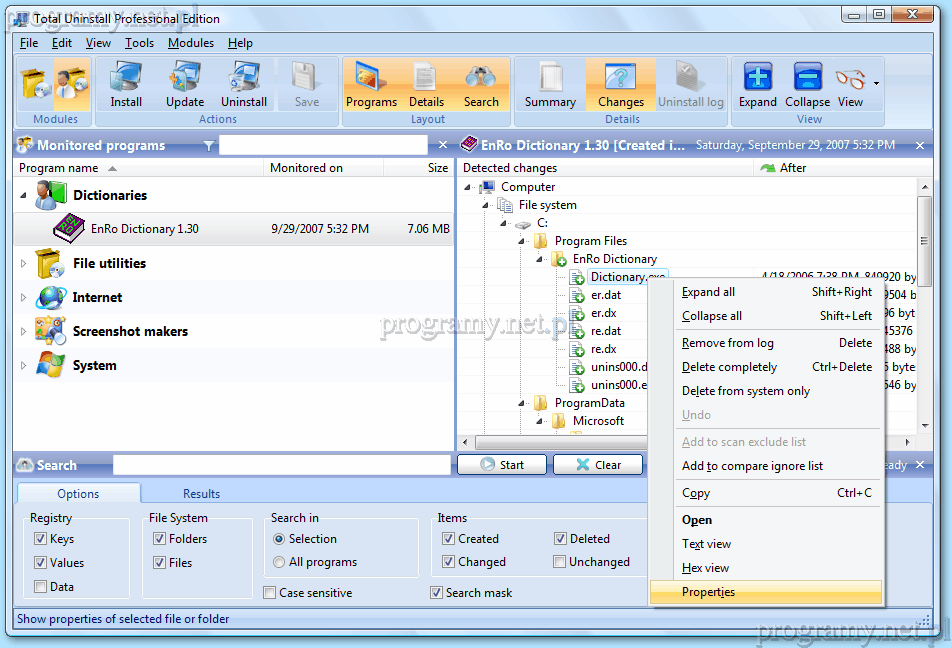Toggle the Search layout icon
The height and width of the screenshot is (648, 952).
point(481,84)
